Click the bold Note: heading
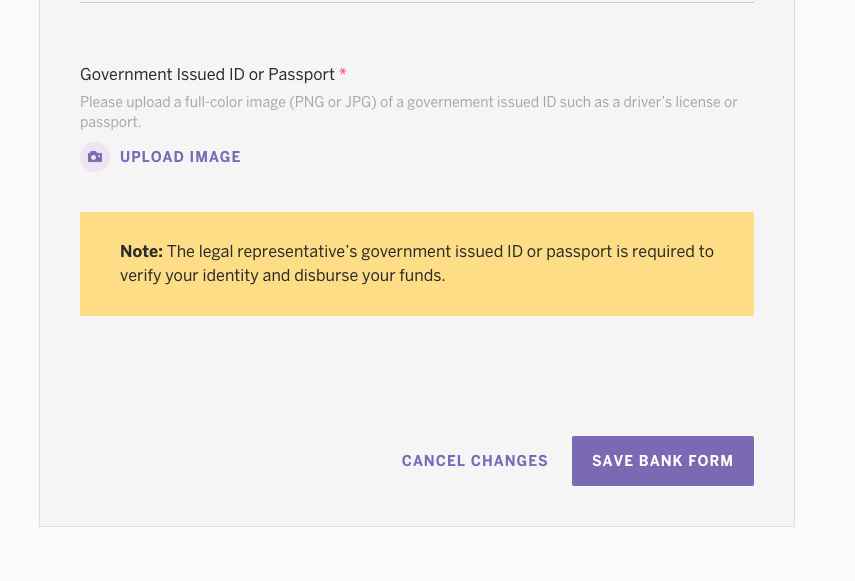855x581 pixels. click(141, 251)
